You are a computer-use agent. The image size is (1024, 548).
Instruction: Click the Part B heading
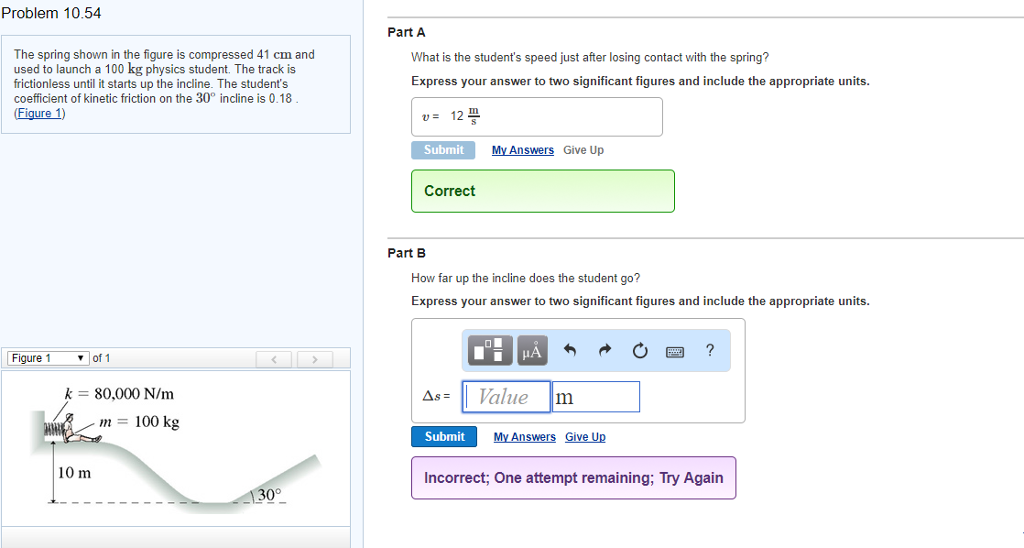coord(406,253)
